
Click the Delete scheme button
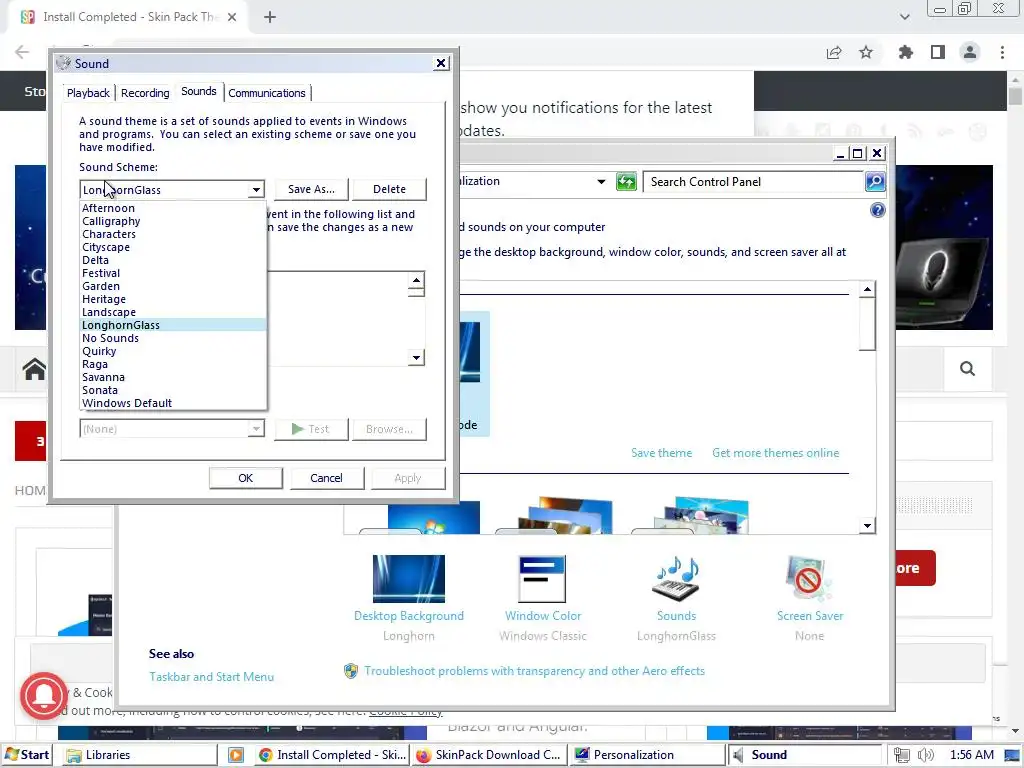[x=389, y=189]
